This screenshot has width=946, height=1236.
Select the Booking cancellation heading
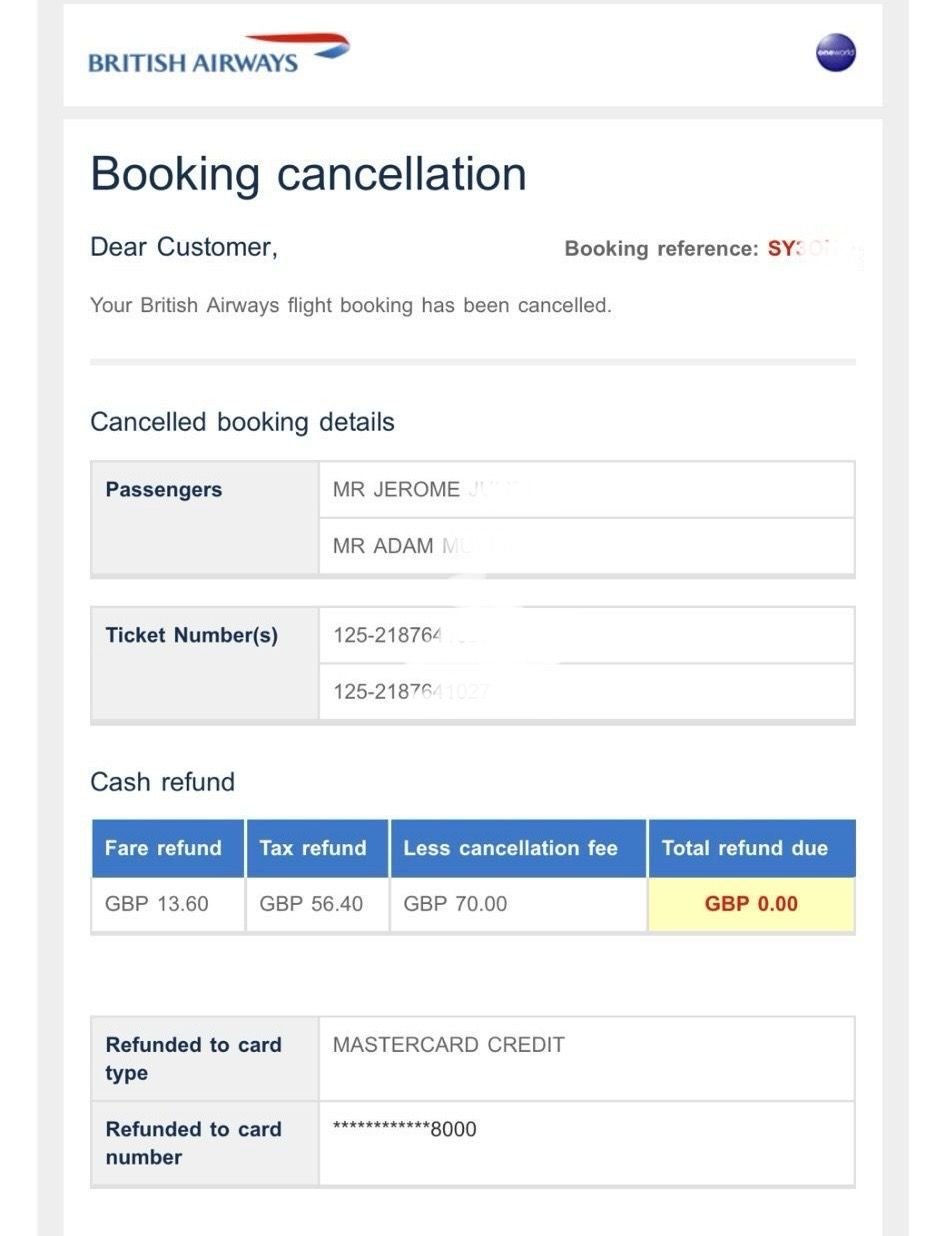point(308,174)
